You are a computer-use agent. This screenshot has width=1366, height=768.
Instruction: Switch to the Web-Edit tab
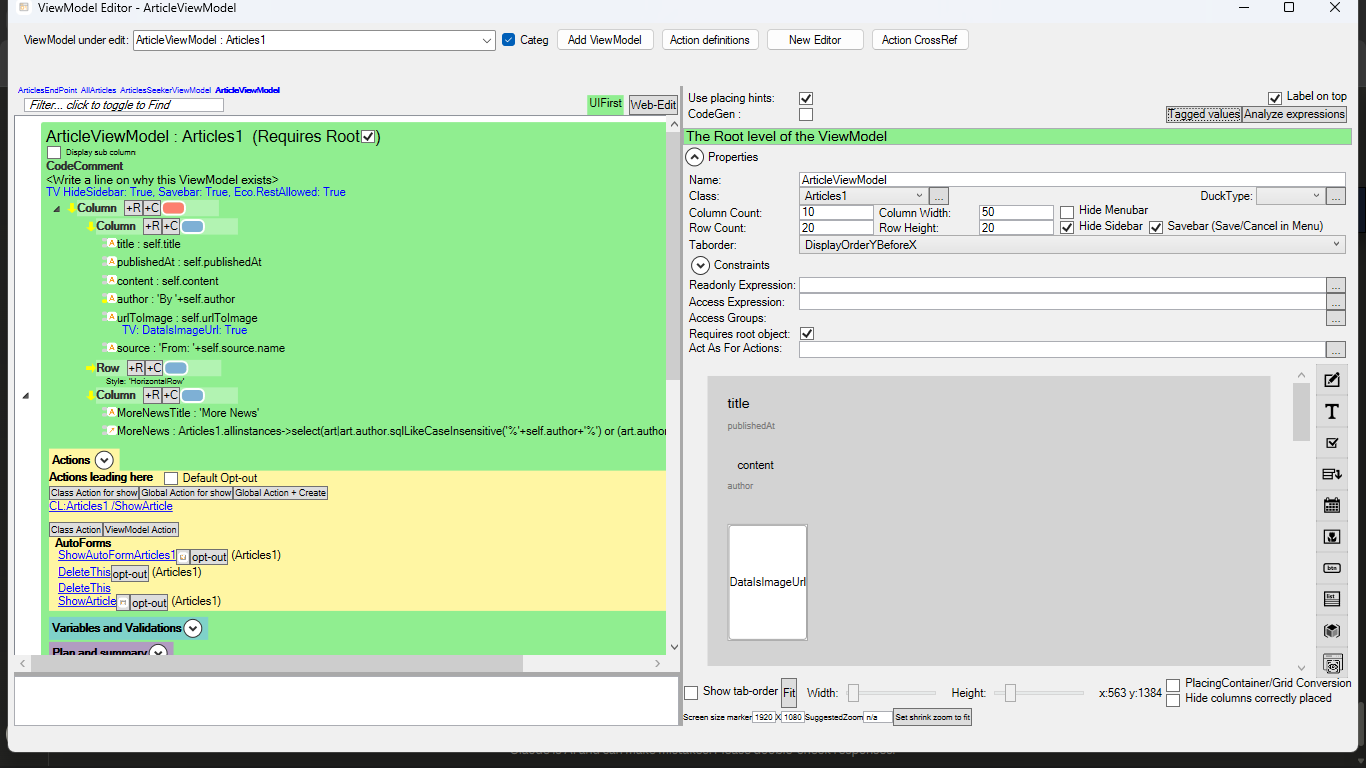(x=652, y=104)
